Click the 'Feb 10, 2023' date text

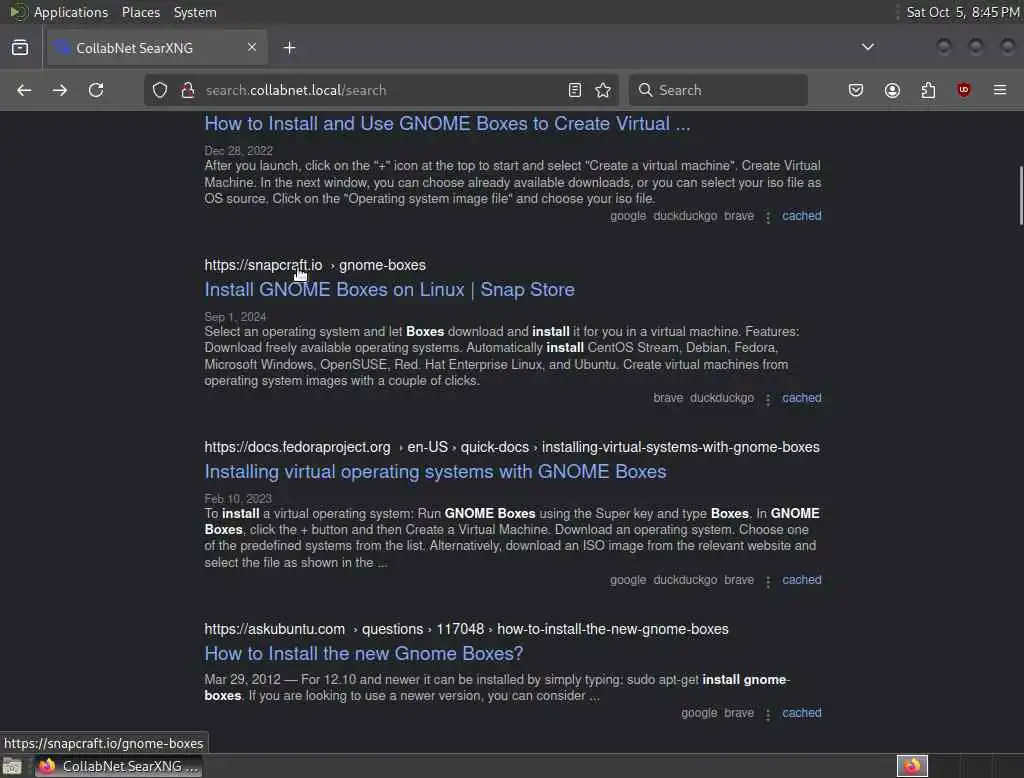238,498
